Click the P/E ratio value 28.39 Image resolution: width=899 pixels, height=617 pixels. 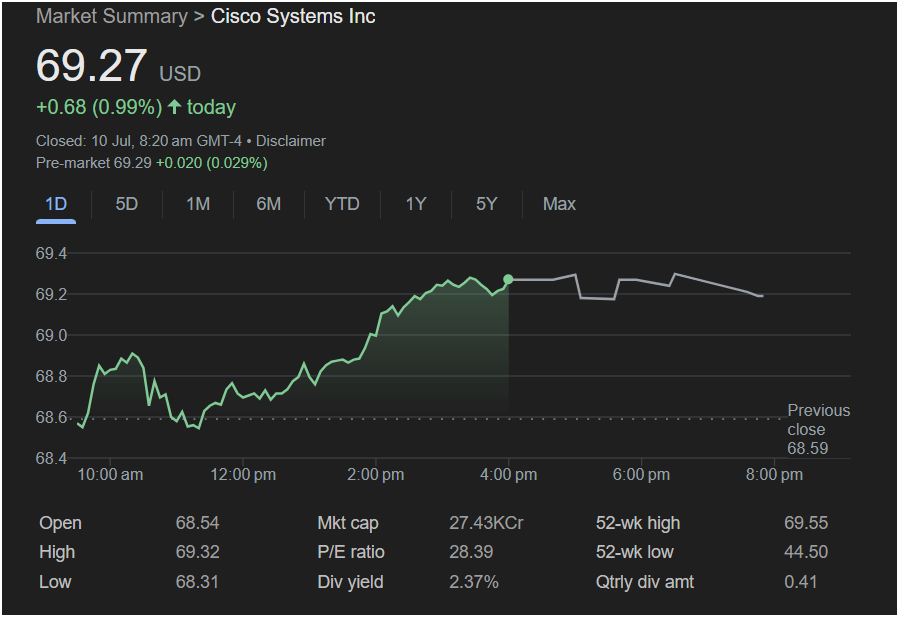(471, 552)
